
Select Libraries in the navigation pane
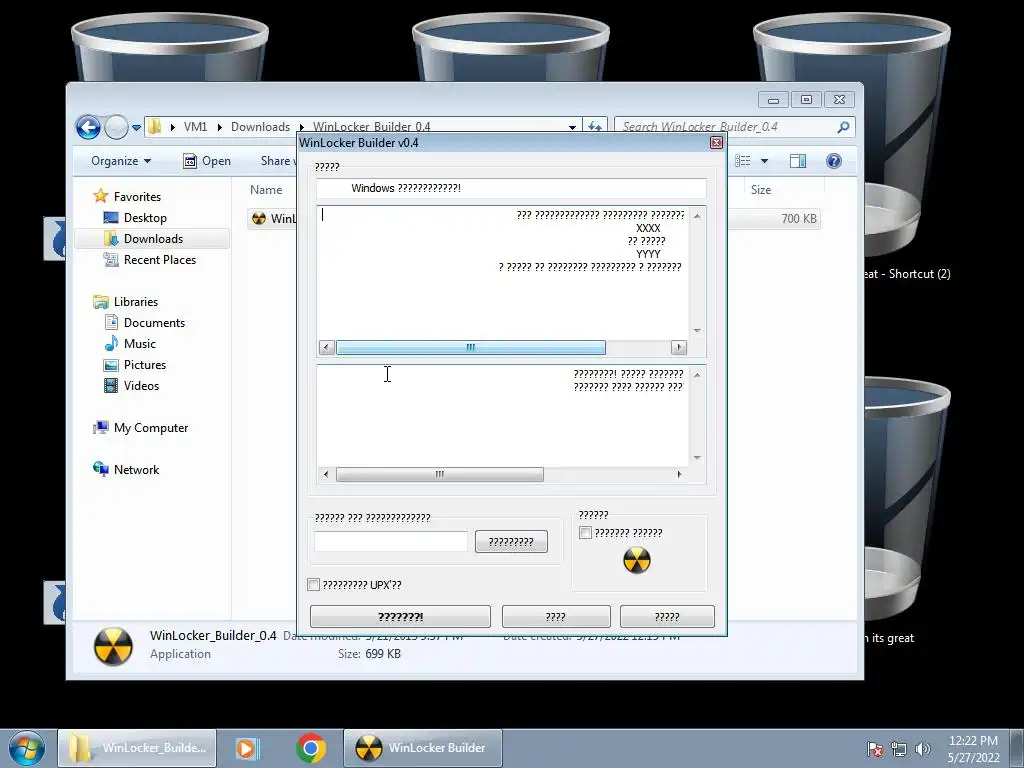pos(135,302)
